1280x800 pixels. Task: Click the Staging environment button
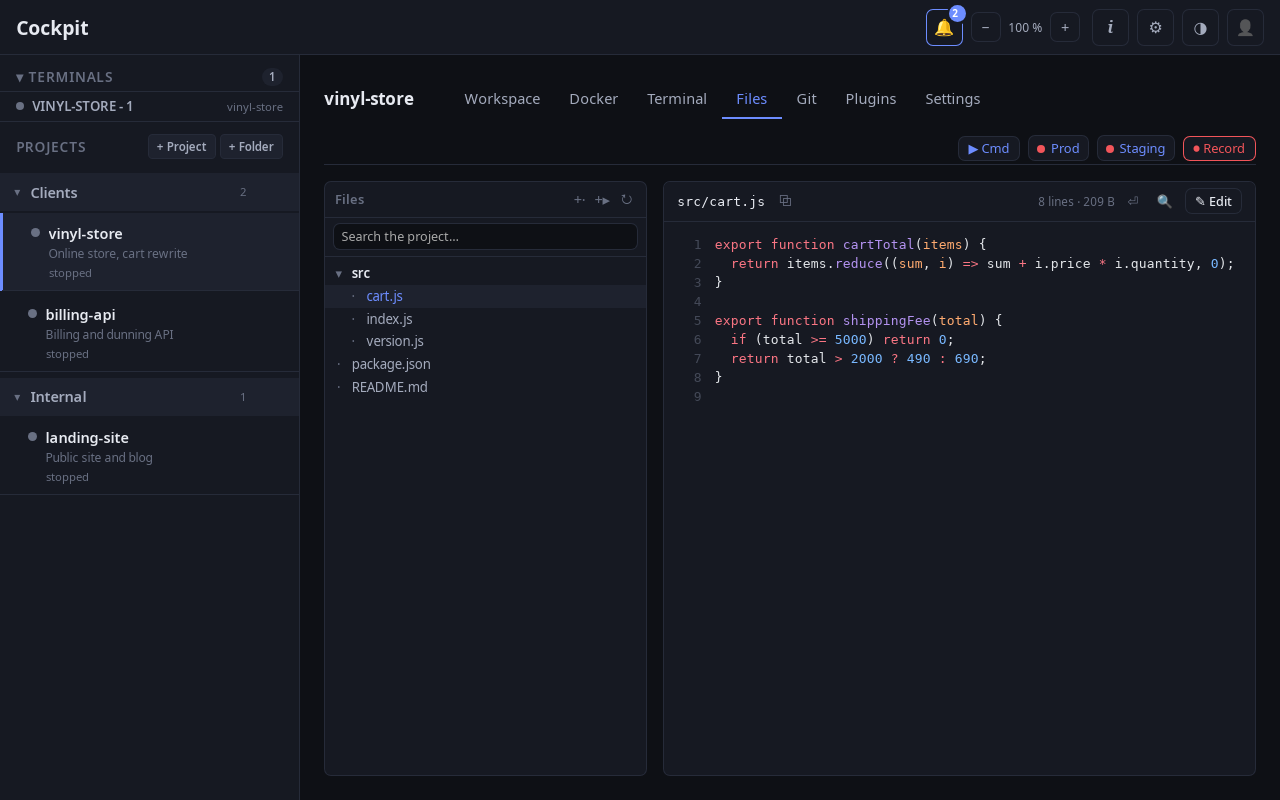[1136, 148]
